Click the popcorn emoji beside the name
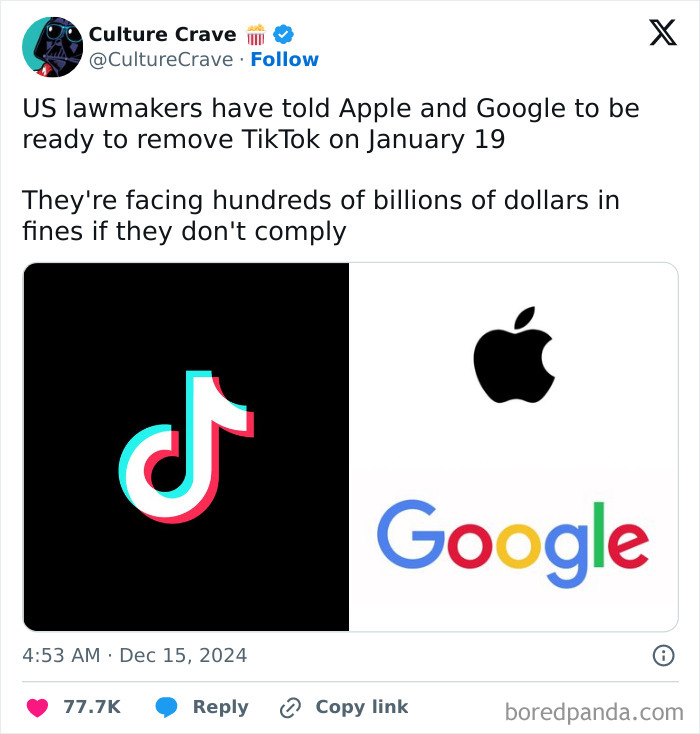The width and height of the screenshot is (700, 734). click(256, 35)
